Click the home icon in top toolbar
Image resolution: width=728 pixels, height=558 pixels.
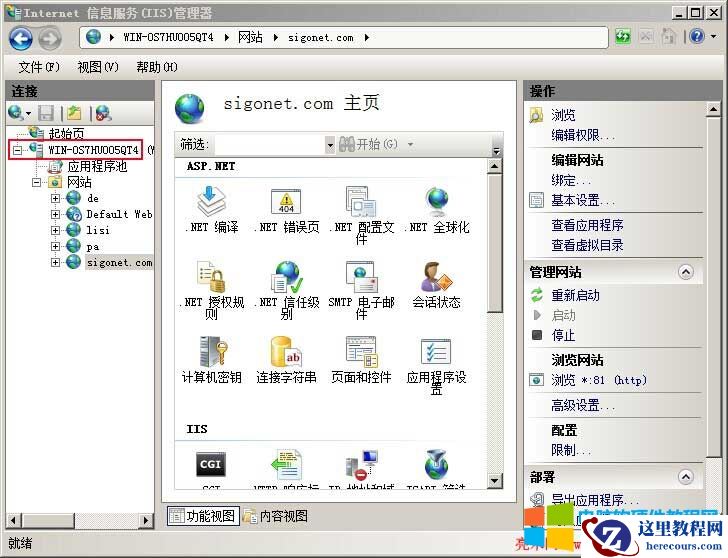pos(668,36)
